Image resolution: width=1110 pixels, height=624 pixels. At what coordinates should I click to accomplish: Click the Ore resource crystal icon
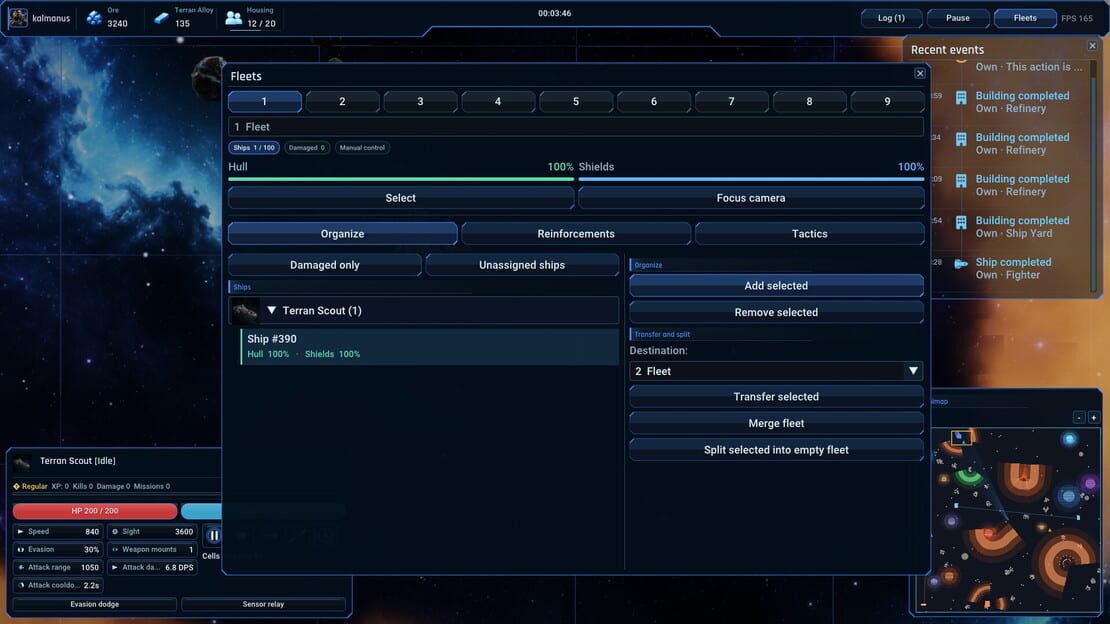[94, 18]
